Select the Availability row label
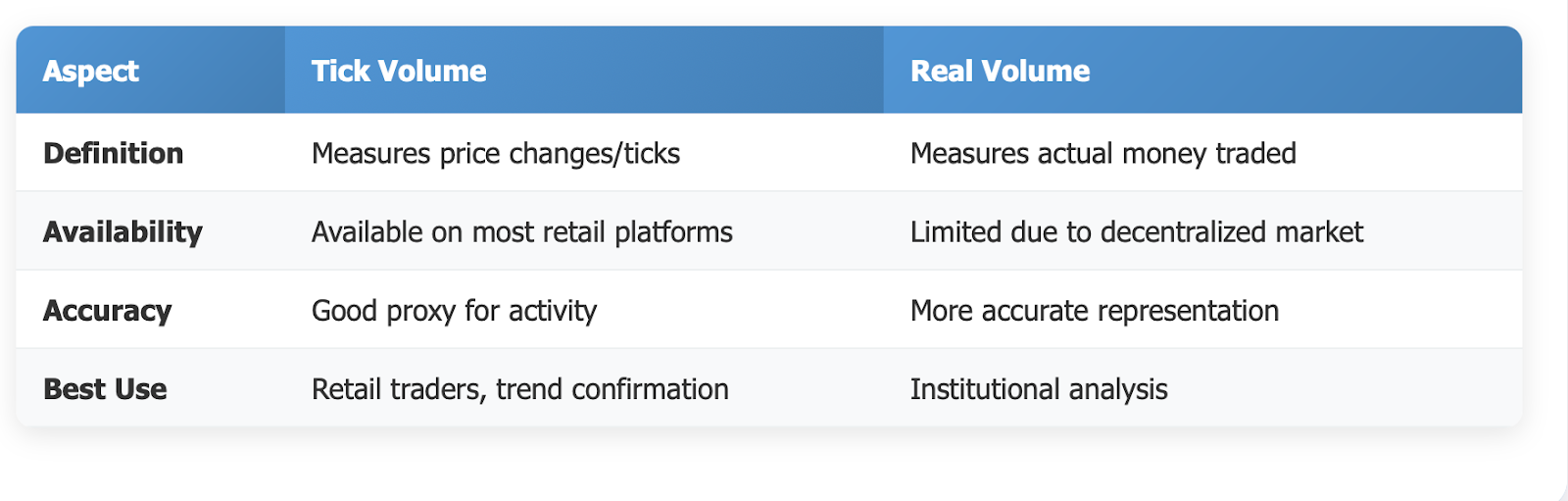The height and width of the screenshot is (501, 1568). click(x=122, y=232)
